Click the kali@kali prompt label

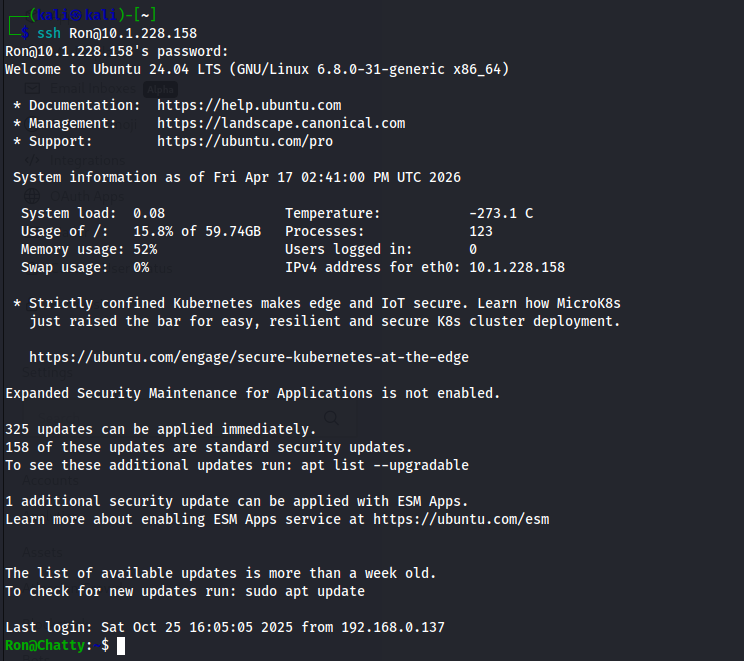tap(70, 14)
